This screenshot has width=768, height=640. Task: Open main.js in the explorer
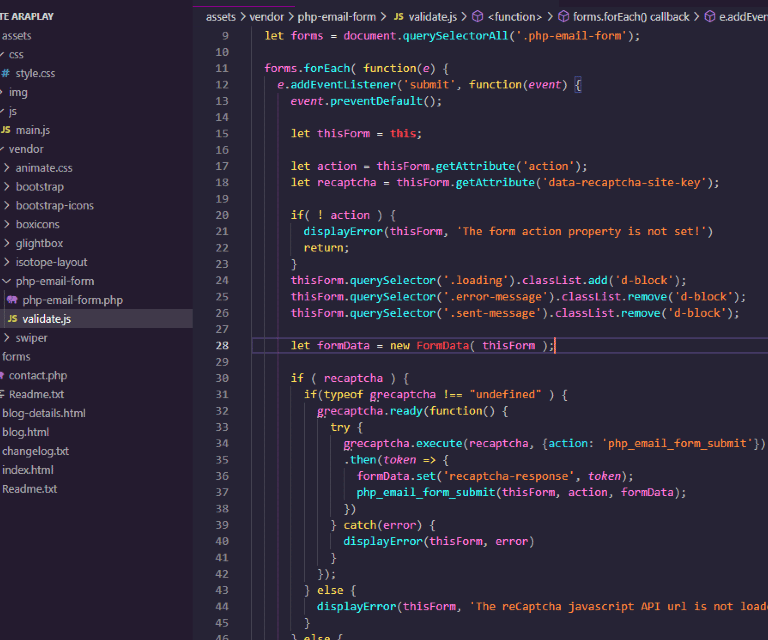click(33, 130)
